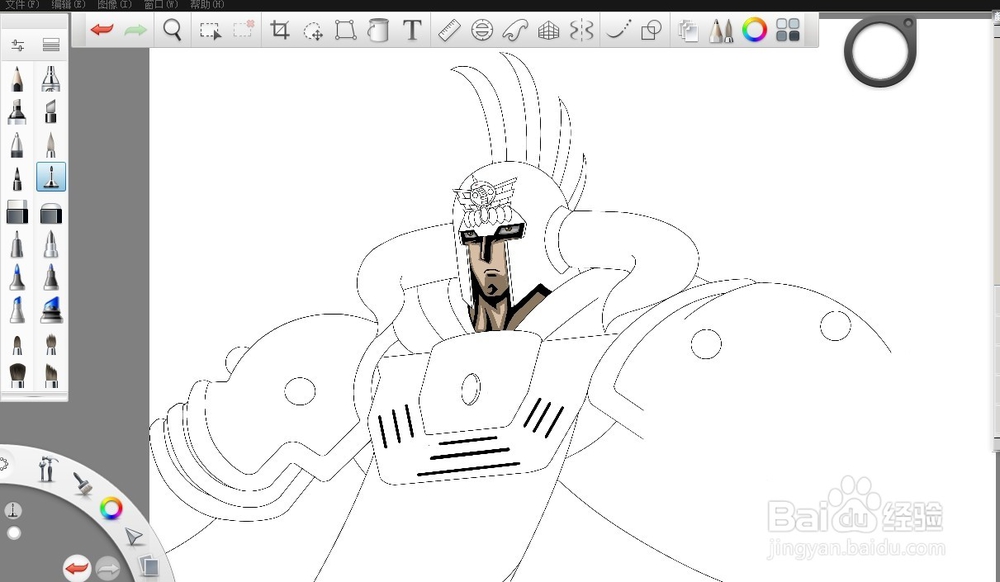Select the silver cone-tip pen below the Soft Eraser
Screen dimensions: 1000x582
(51, 245)
